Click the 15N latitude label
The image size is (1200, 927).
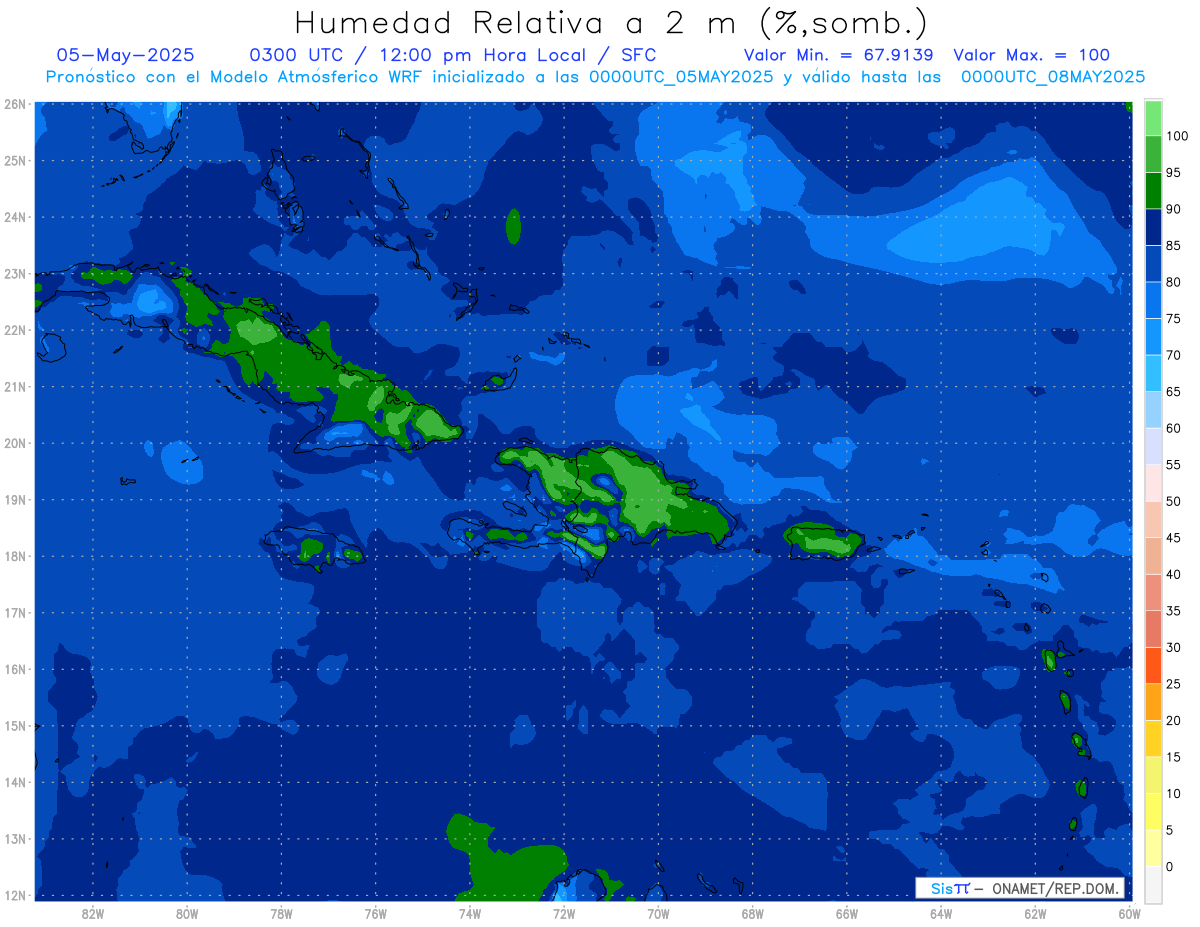click(x=15, y=726)
